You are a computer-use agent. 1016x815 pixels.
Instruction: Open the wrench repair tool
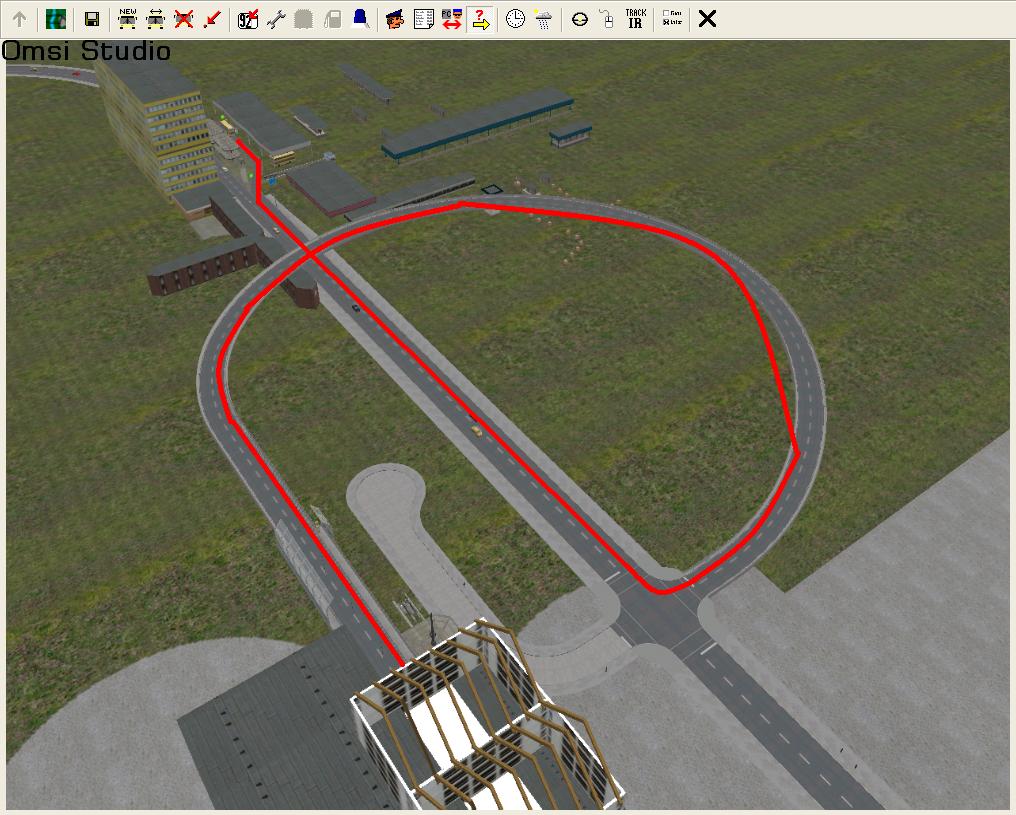[276, 19]
